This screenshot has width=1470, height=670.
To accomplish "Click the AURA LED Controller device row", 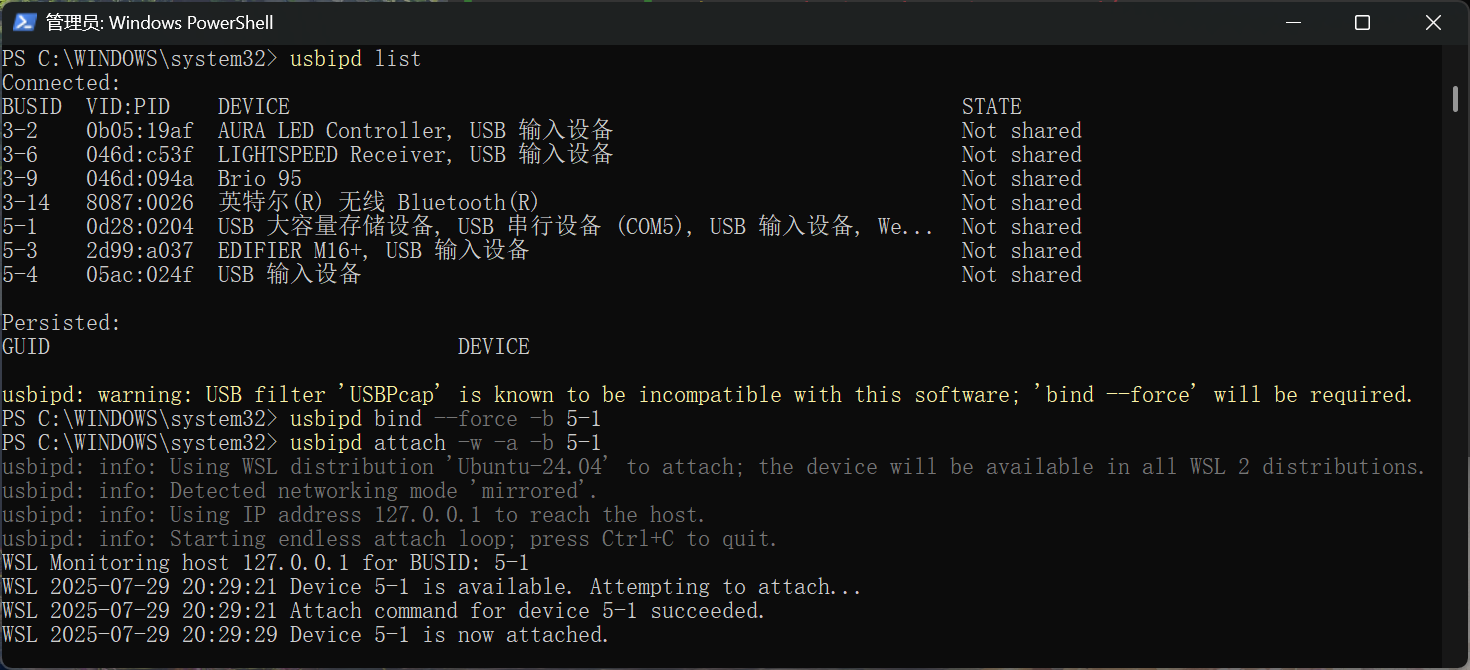I will pos(541,131).
